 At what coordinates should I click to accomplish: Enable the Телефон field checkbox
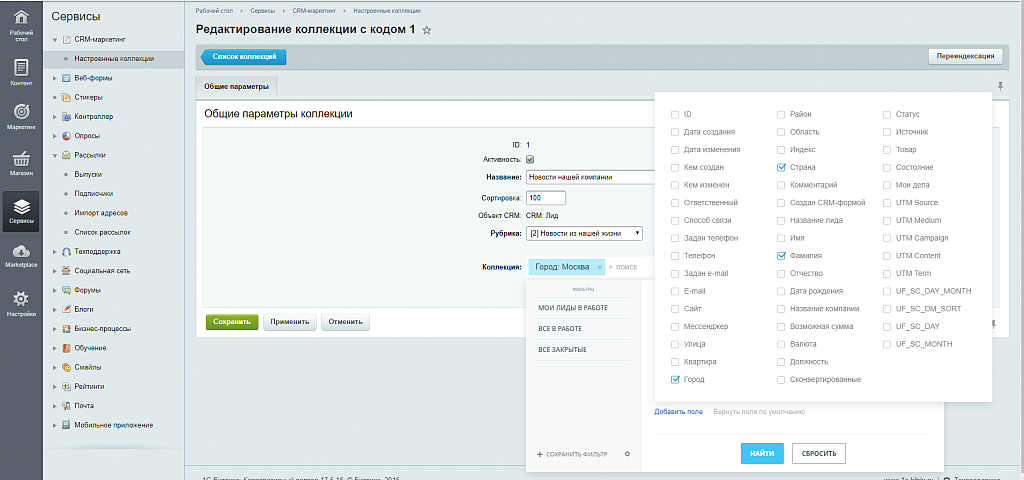click(675, 256)
